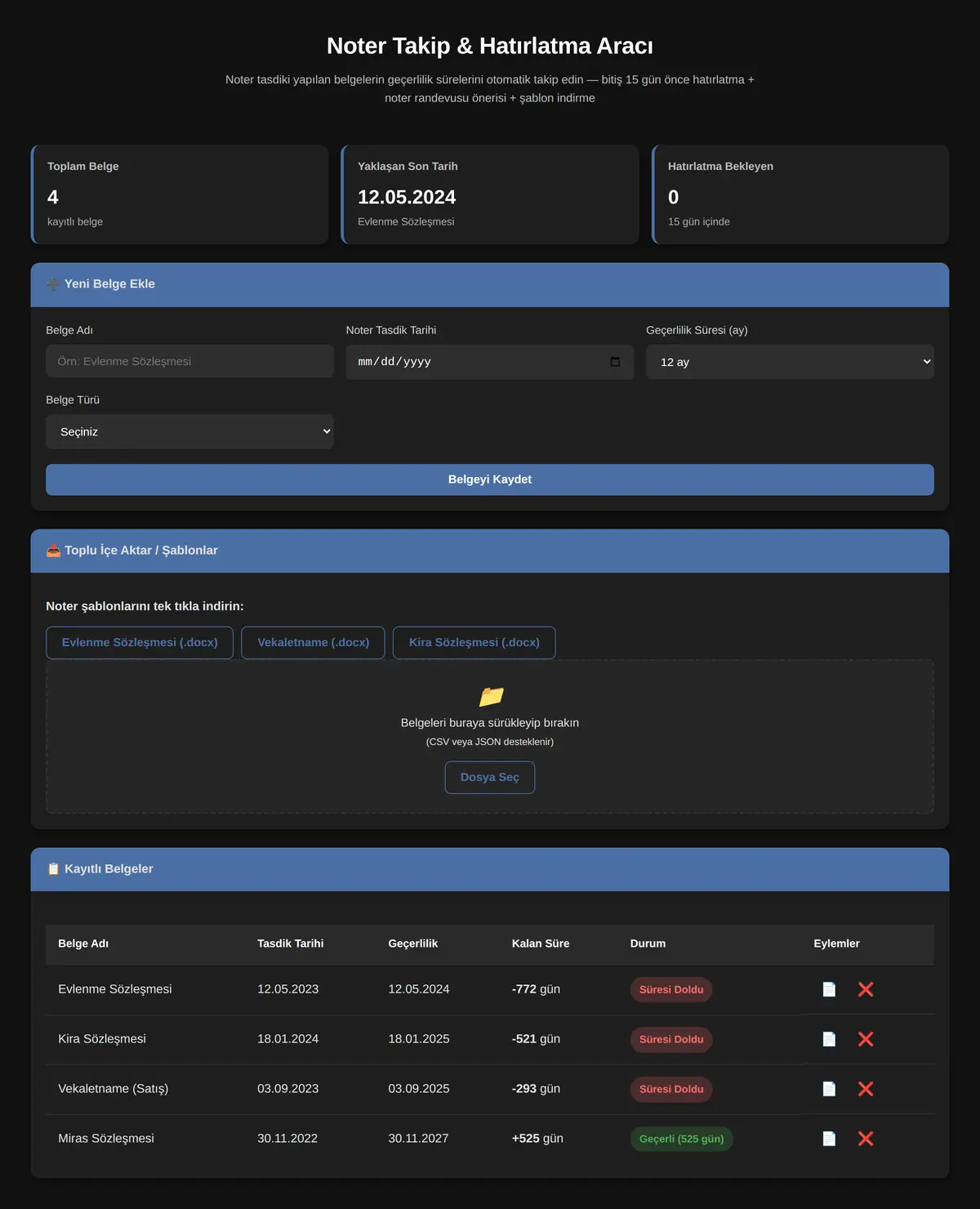Click the Hatırlatma Bekleyen summary card

coord(800,194)
